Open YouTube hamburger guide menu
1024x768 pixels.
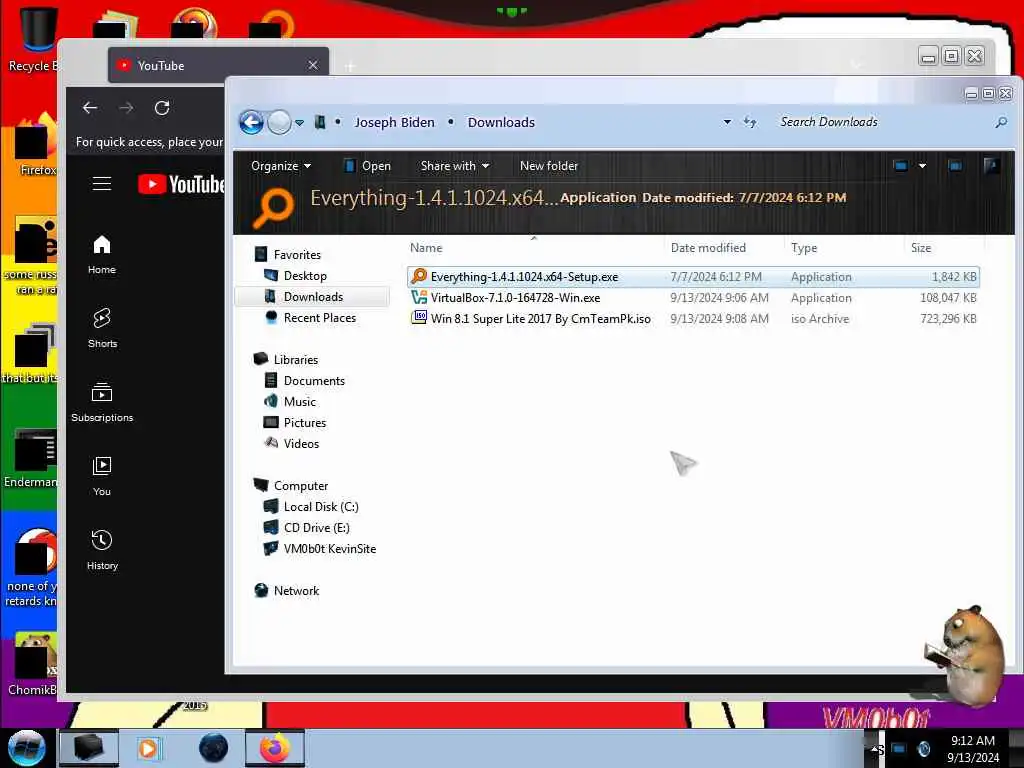click(102, 184)
